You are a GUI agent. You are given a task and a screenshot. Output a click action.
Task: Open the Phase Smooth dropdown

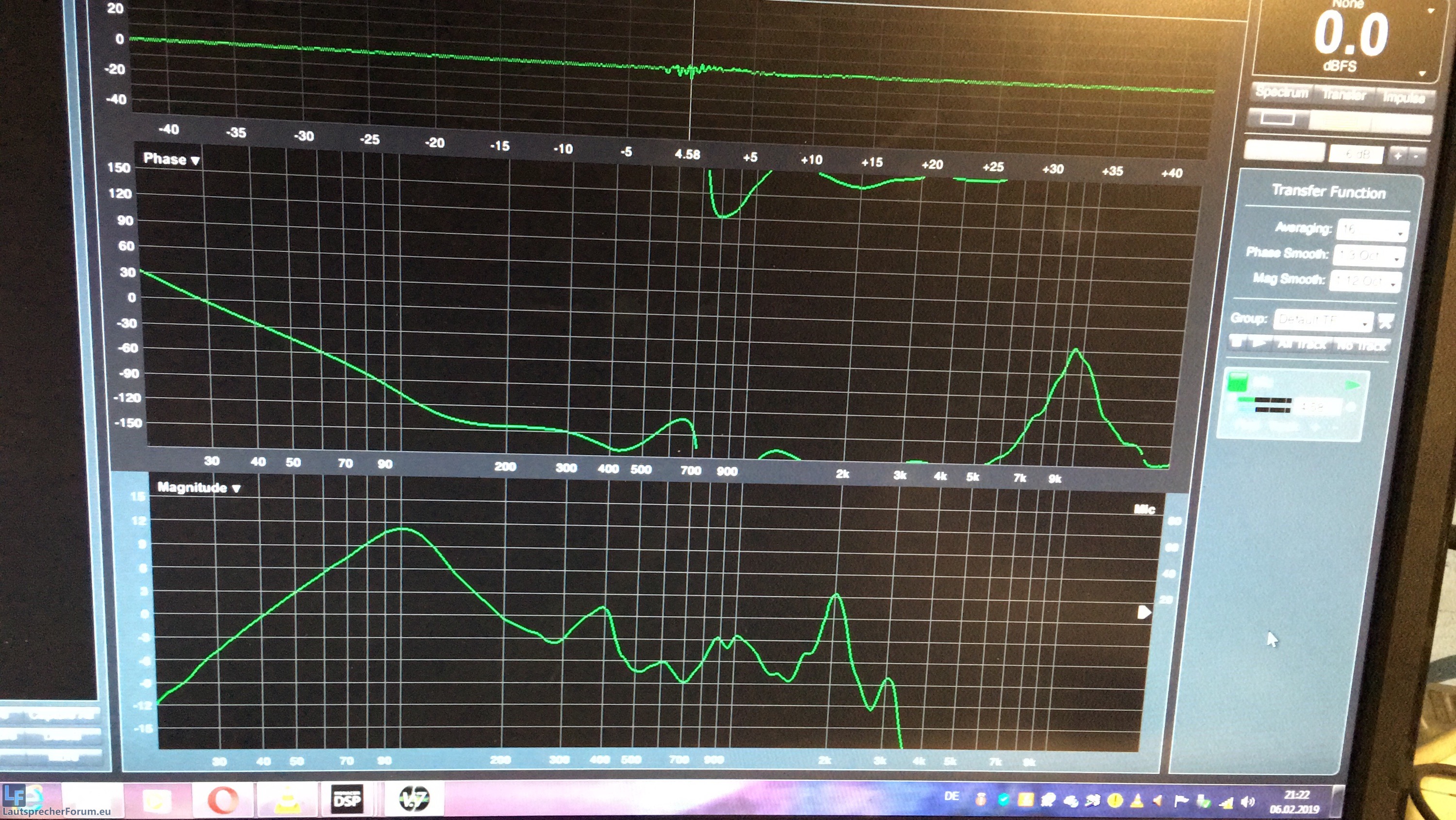click(1370, 256)
